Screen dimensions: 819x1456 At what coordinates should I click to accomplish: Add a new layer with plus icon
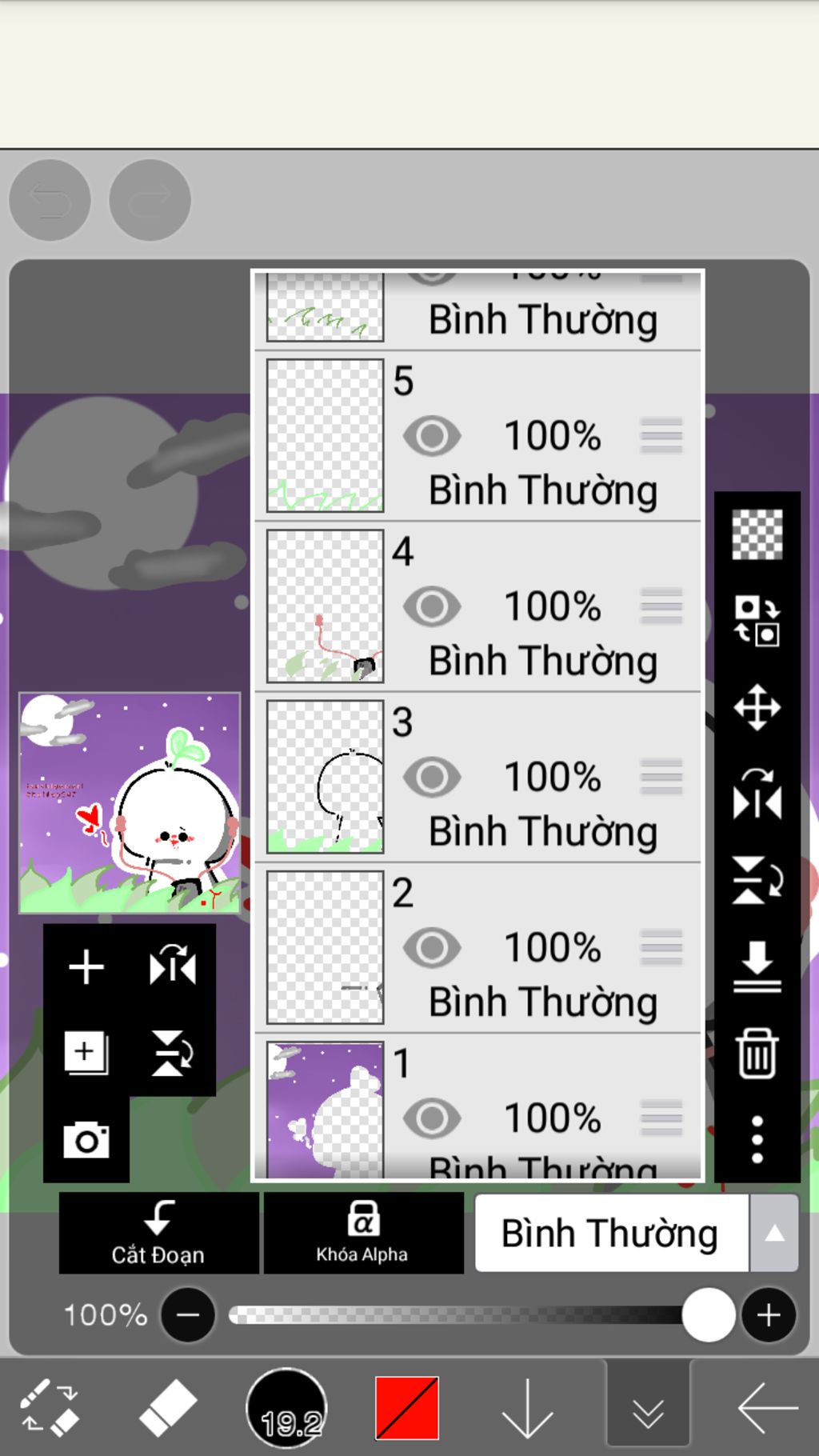86,967
